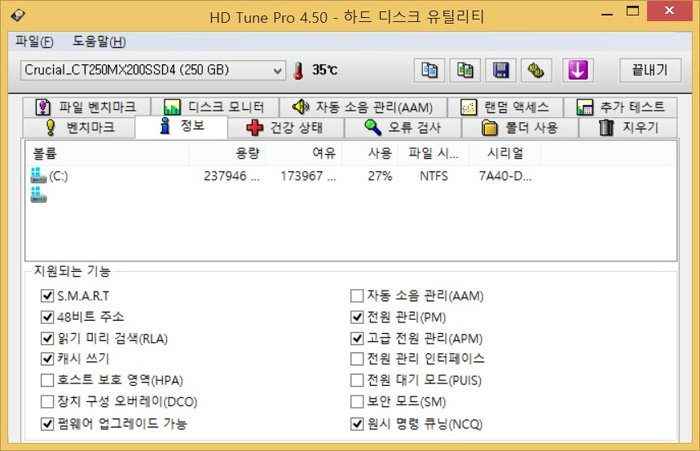This screenshot has height=451, width=700.
Task: Click the thermometer temperature indicator
Action: click(x=298, y=71)
